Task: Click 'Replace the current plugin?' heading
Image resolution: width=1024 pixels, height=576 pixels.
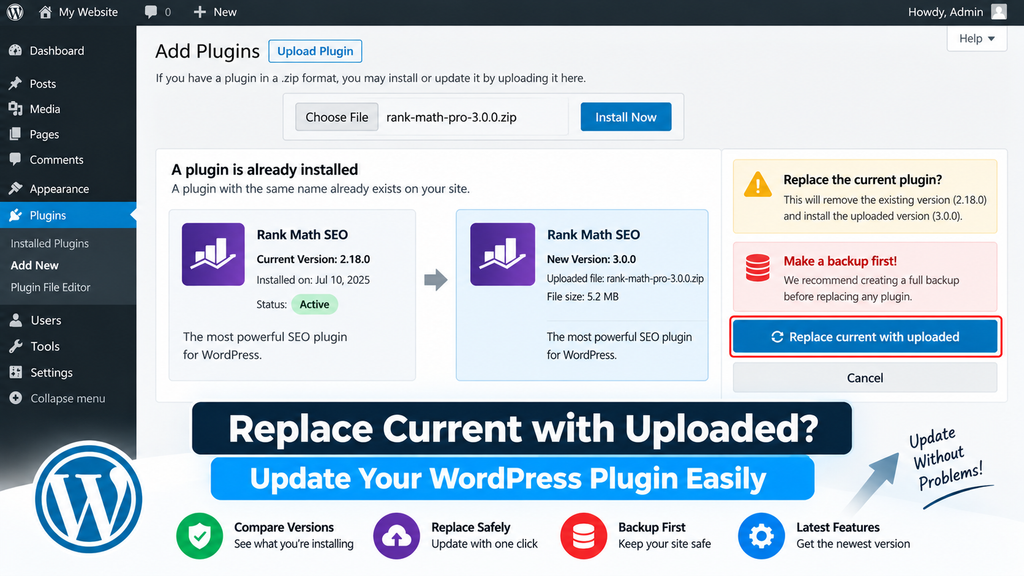Action: point(863,180)
